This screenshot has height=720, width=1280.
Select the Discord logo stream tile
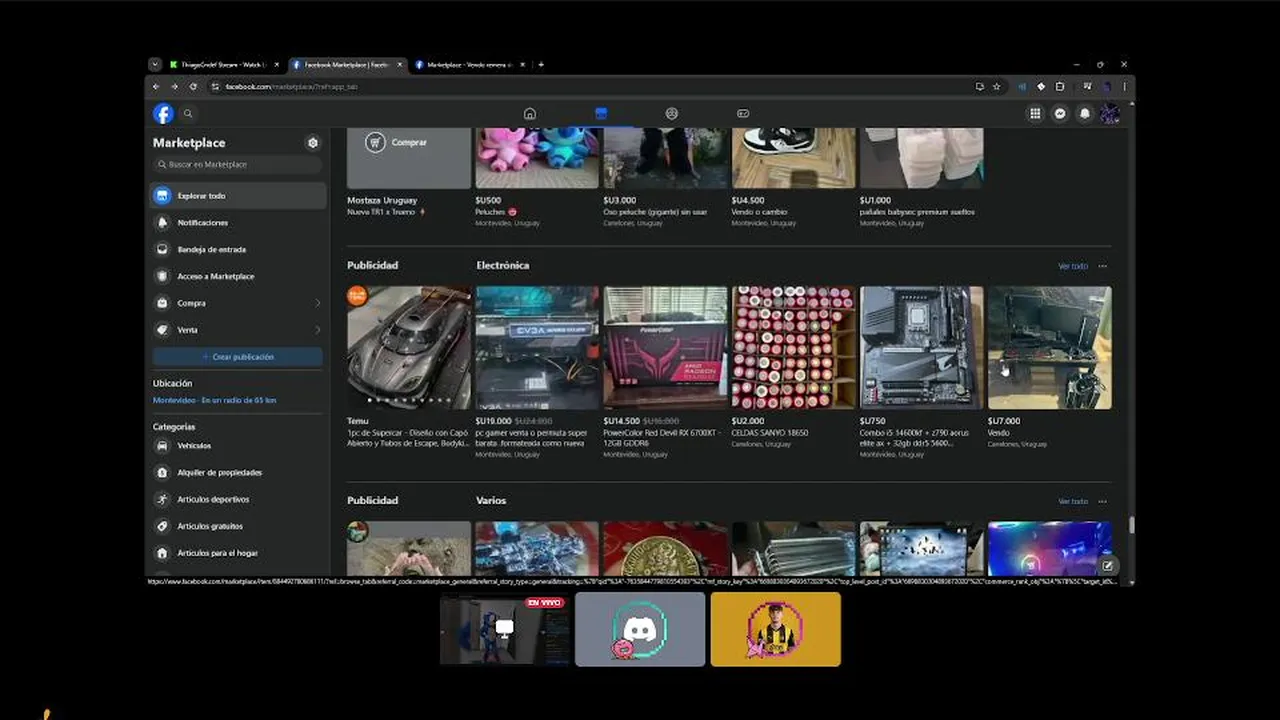tap(640, 629)
